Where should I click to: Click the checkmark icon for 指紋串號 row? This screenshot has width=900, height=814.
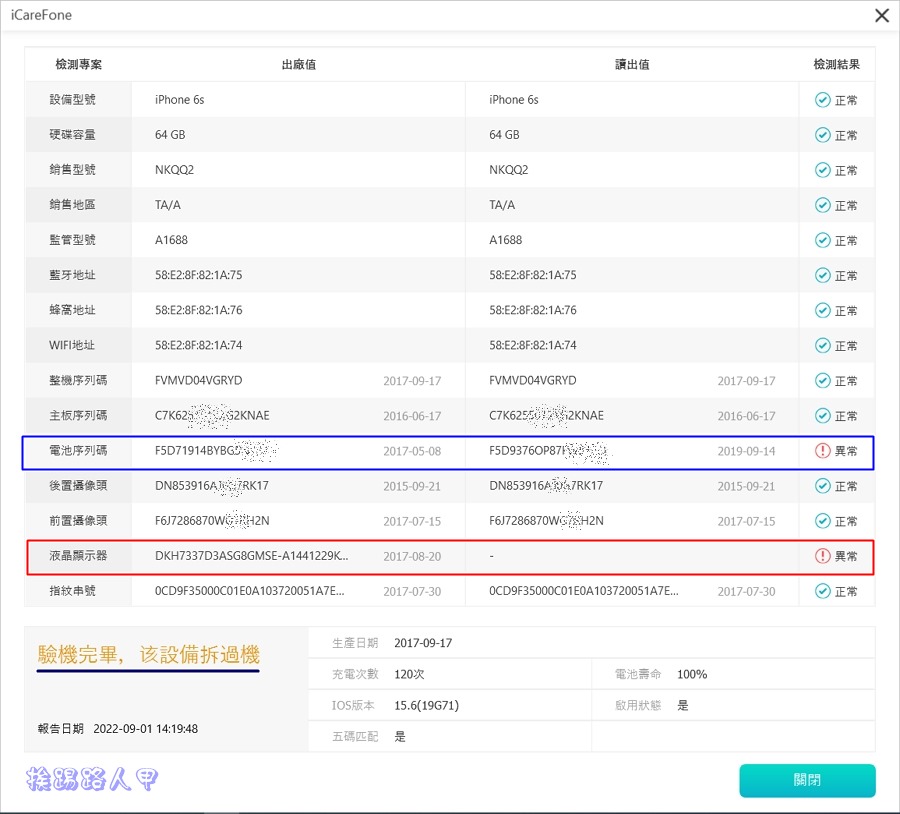822,591
